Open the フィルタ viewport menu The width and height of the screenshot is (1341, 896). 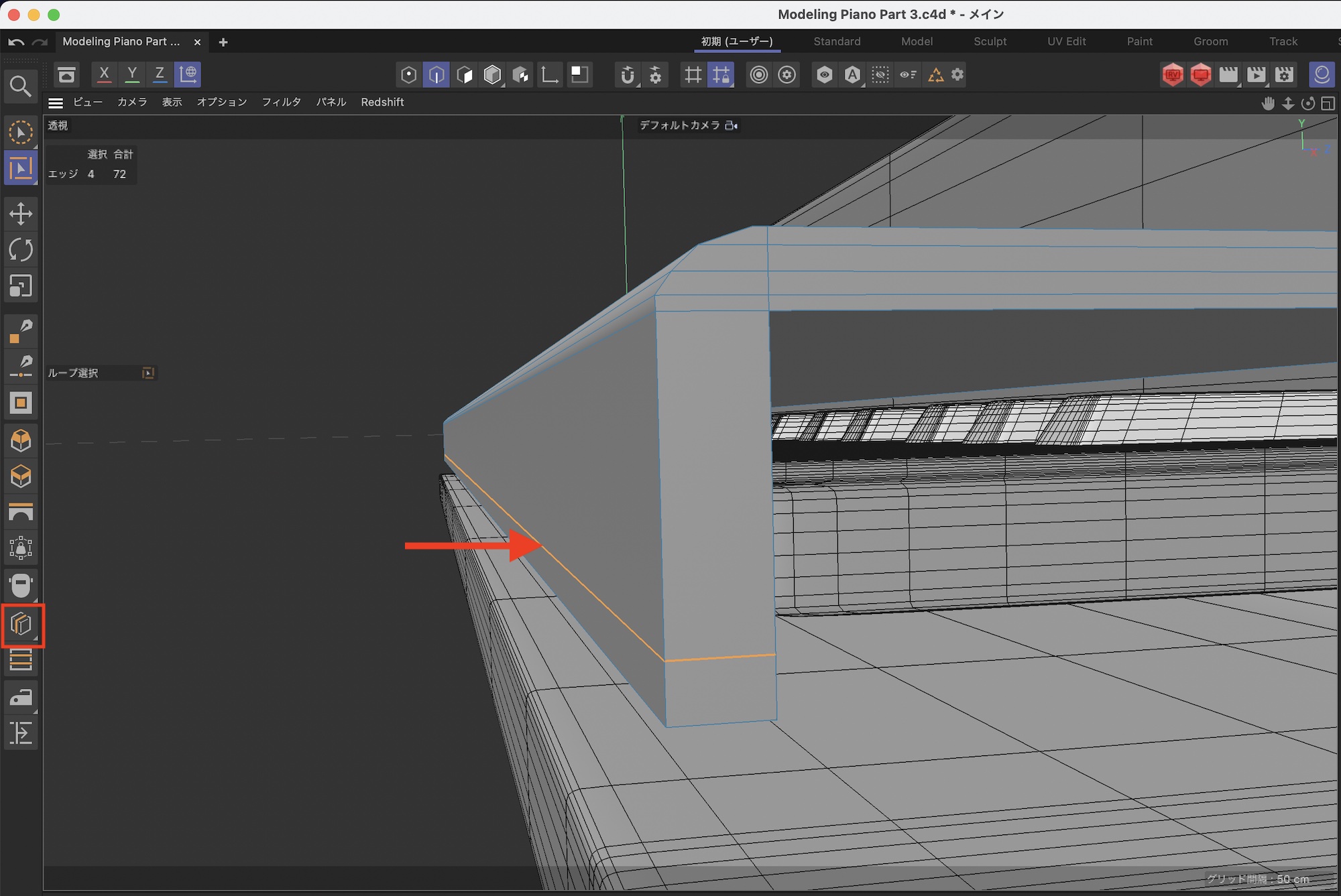[x=281, y=102]
